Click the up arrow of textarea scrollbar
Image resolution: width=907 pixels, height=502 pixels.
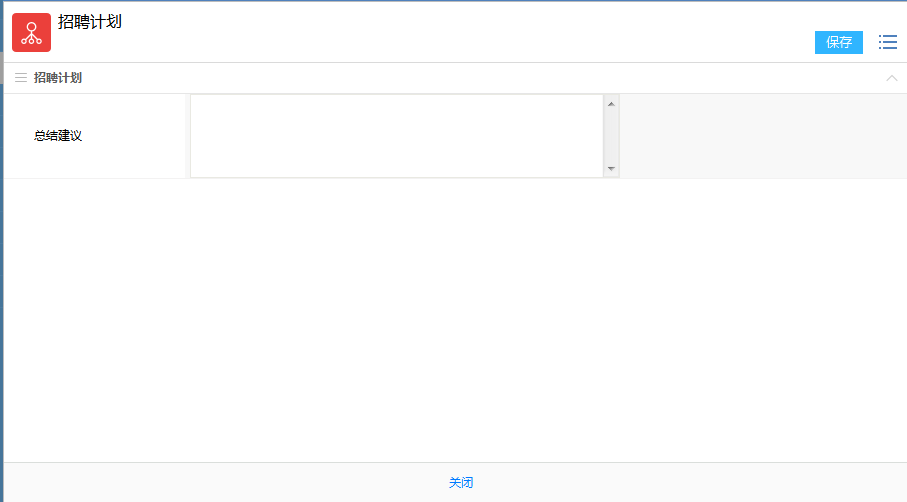click(x=611, y=104)
